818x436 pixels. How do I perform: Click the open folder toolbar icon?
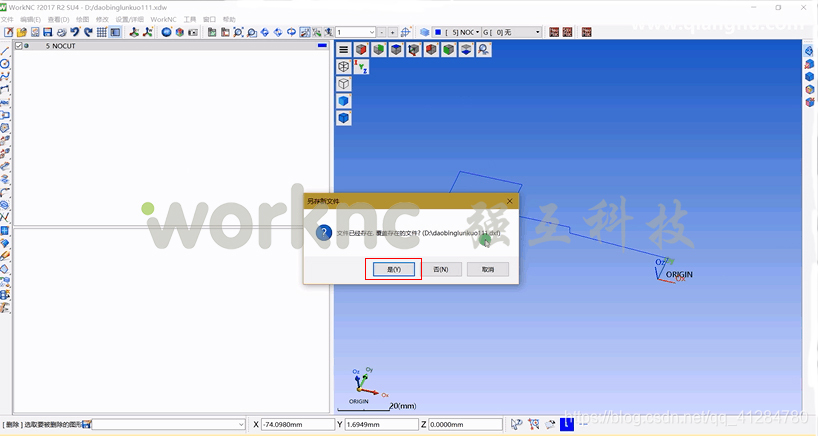tap(22, 32)
